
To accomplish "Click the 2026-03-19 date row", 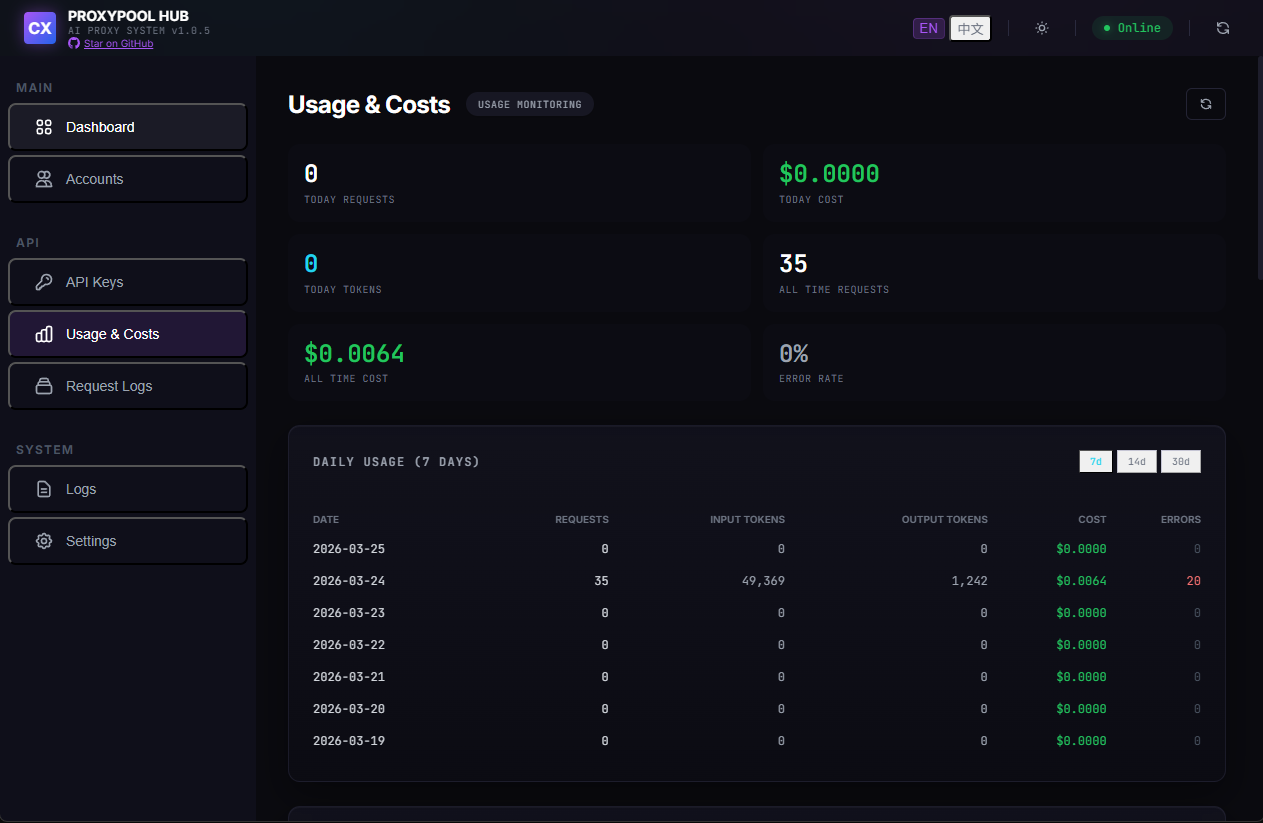I will [x=757, y=741].
